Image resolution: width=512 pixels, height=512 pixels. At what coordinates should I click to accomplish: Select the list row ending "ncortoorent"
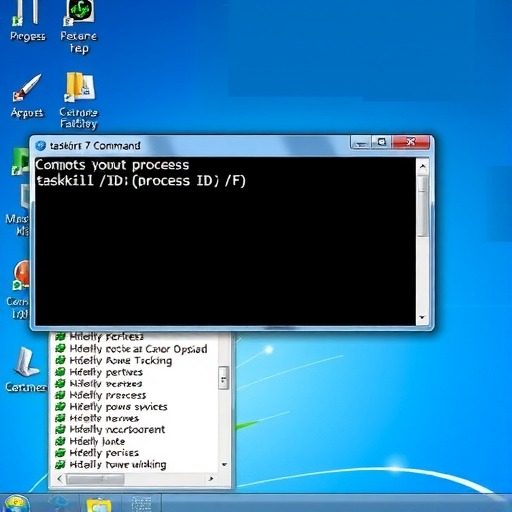[x=110, y=430]
